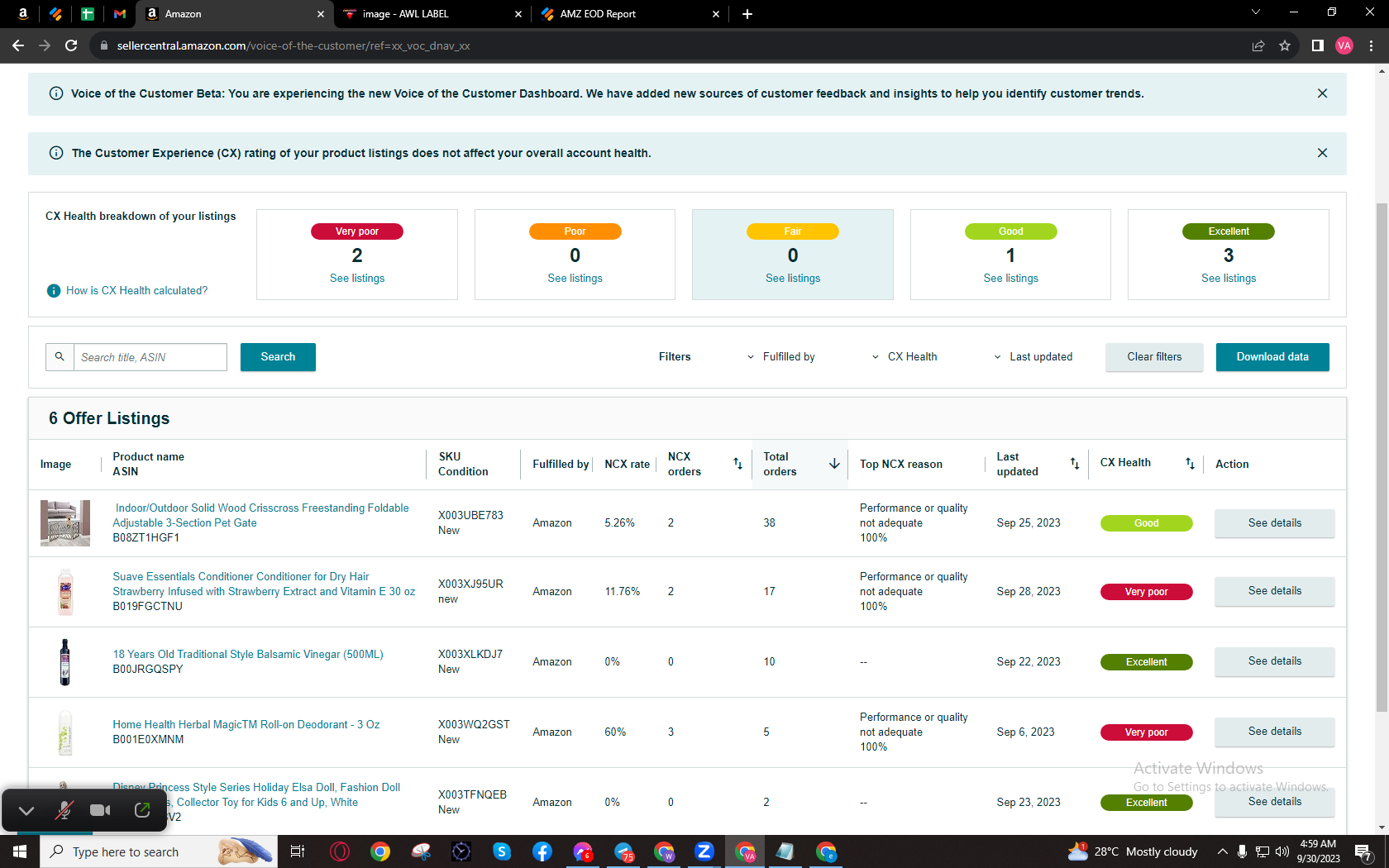The width and height of the screenshot is (1389, 868).
Task: See listings under the Good card
Action: click(x=1010, y=279)
